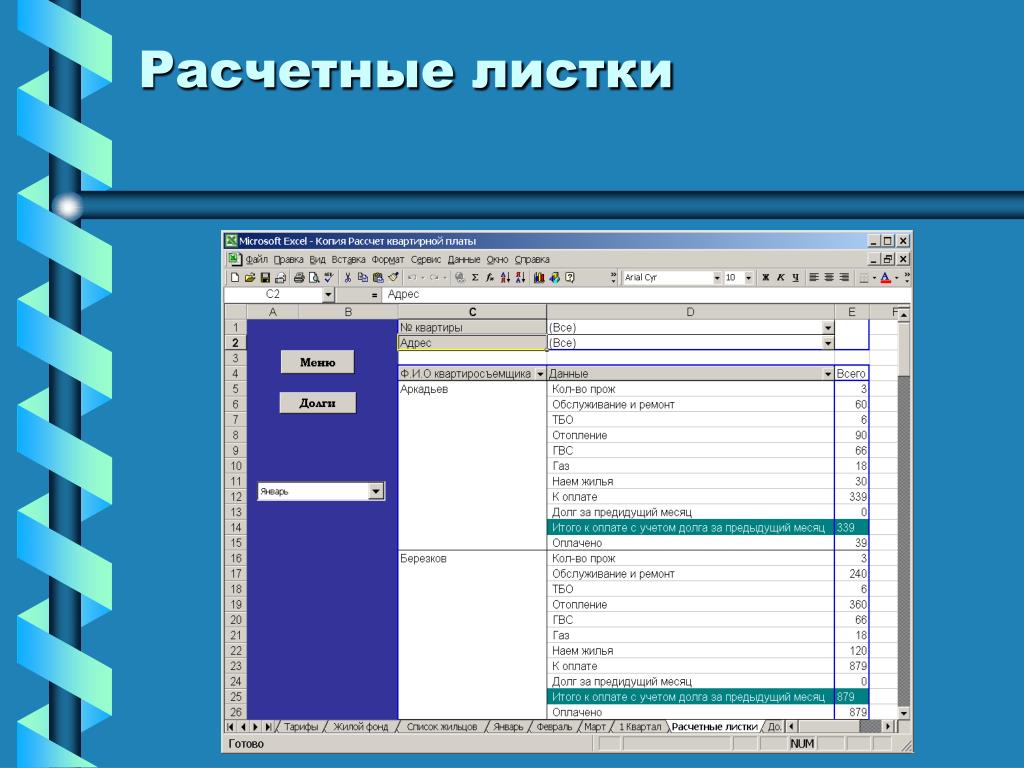Image resolution: width=1024 pixels, height=768 pixels.
Task: Click the Березков name cell
Action: pyautogui.click(x=472, y=558)
